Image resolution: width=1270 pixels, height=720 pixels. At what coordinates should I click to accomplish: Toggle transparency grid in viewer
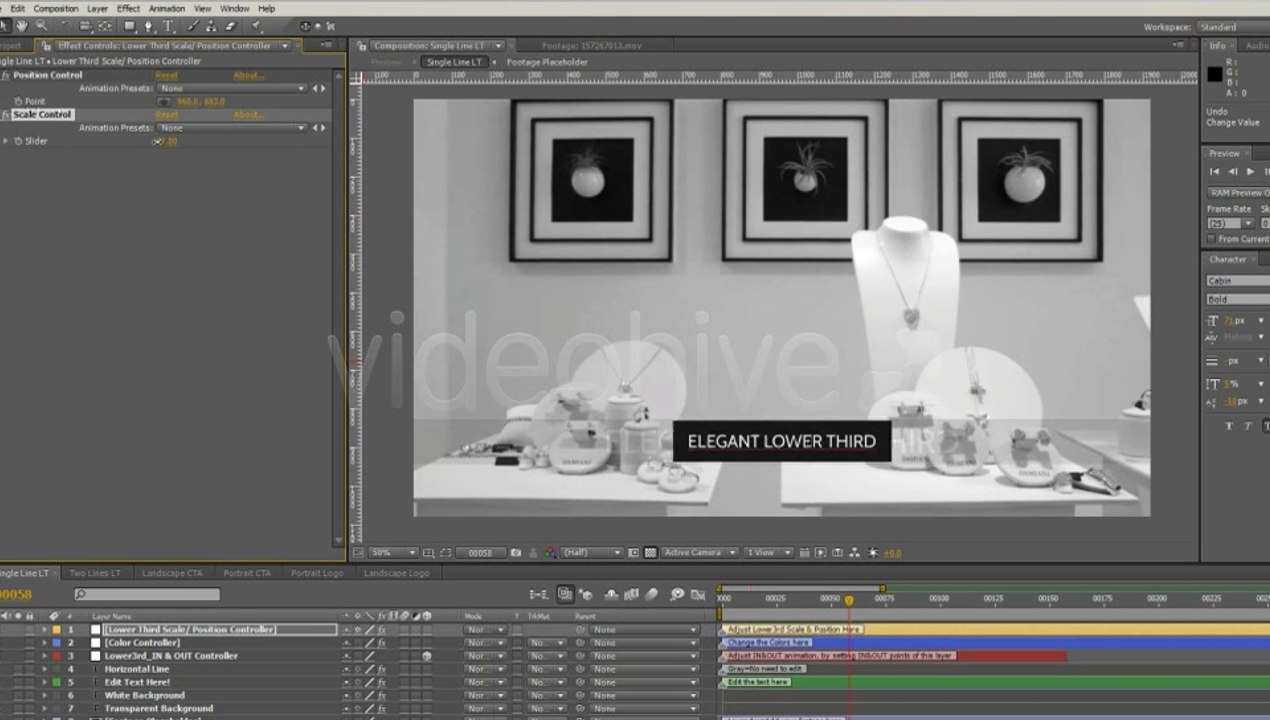(651, 553)
